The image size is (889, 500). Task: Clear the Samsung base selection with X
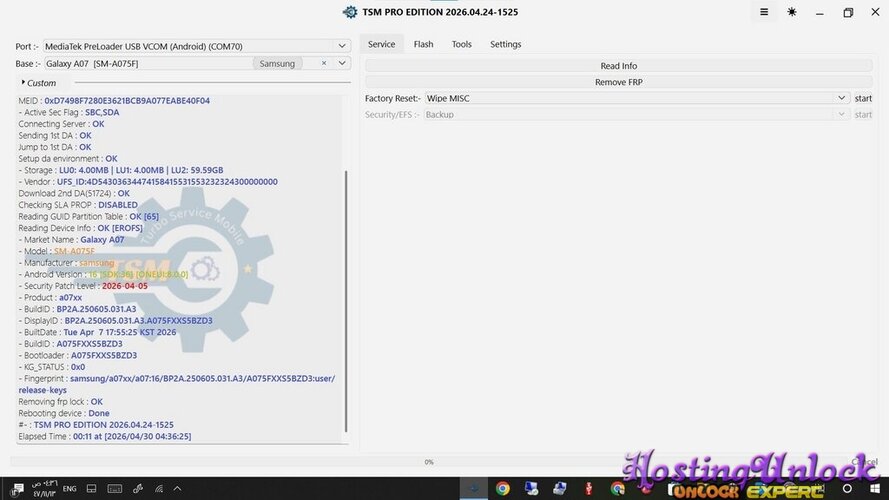[324, 63]
